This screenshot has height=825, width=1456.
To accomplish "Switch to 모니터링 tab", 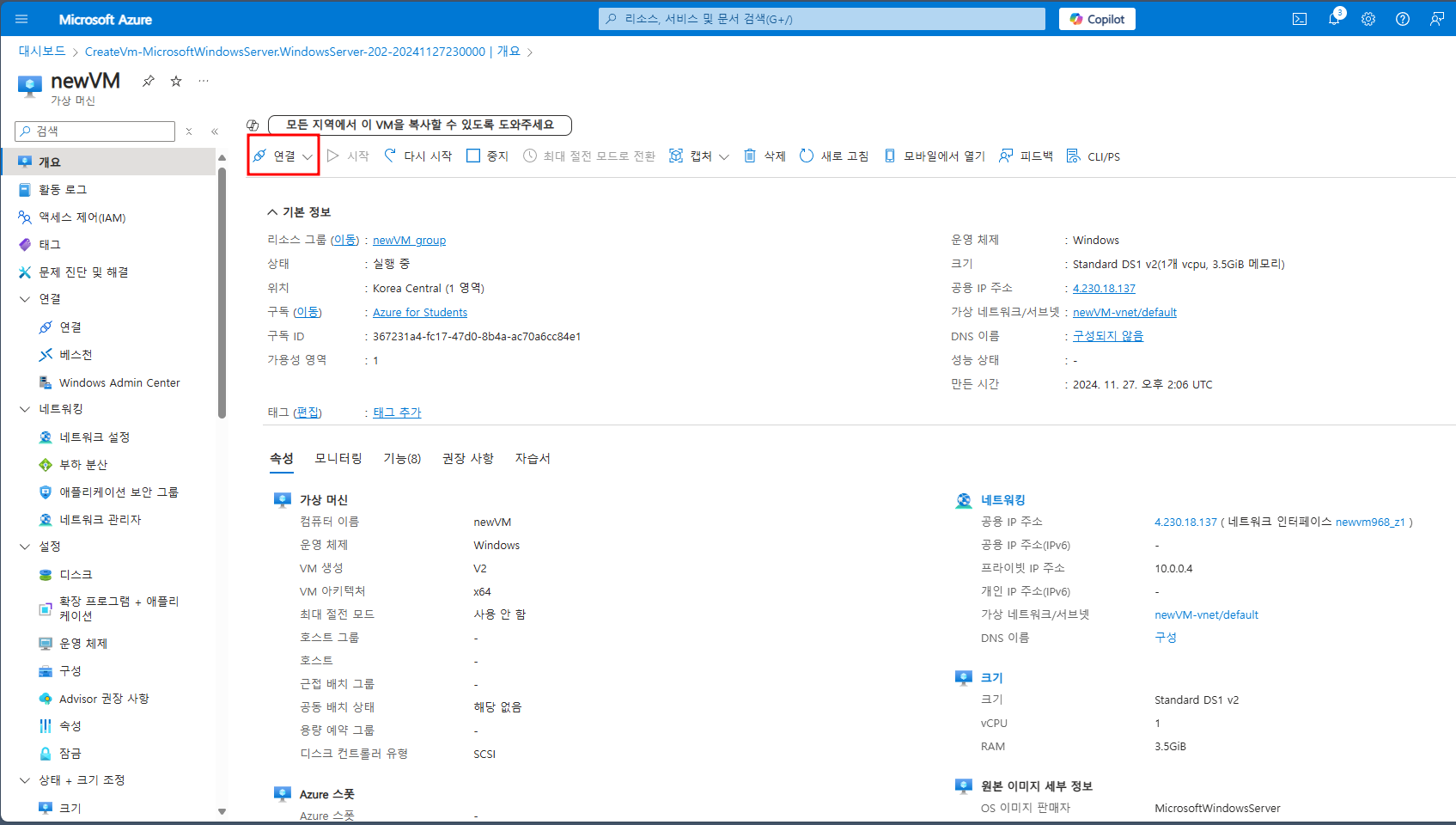I will coord(338,458).
